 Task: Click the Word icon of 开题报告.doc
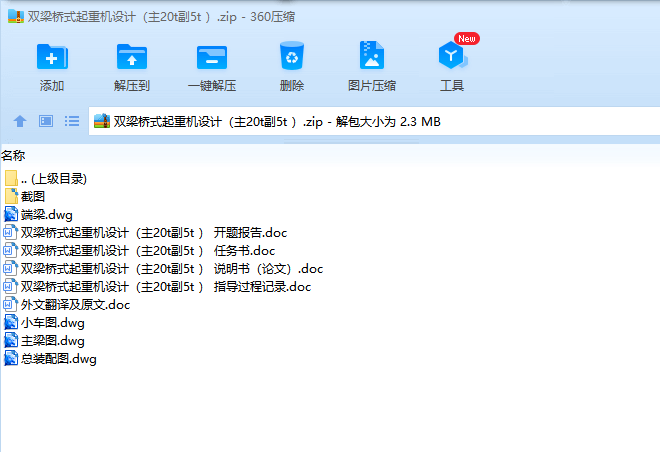point(11,232)
